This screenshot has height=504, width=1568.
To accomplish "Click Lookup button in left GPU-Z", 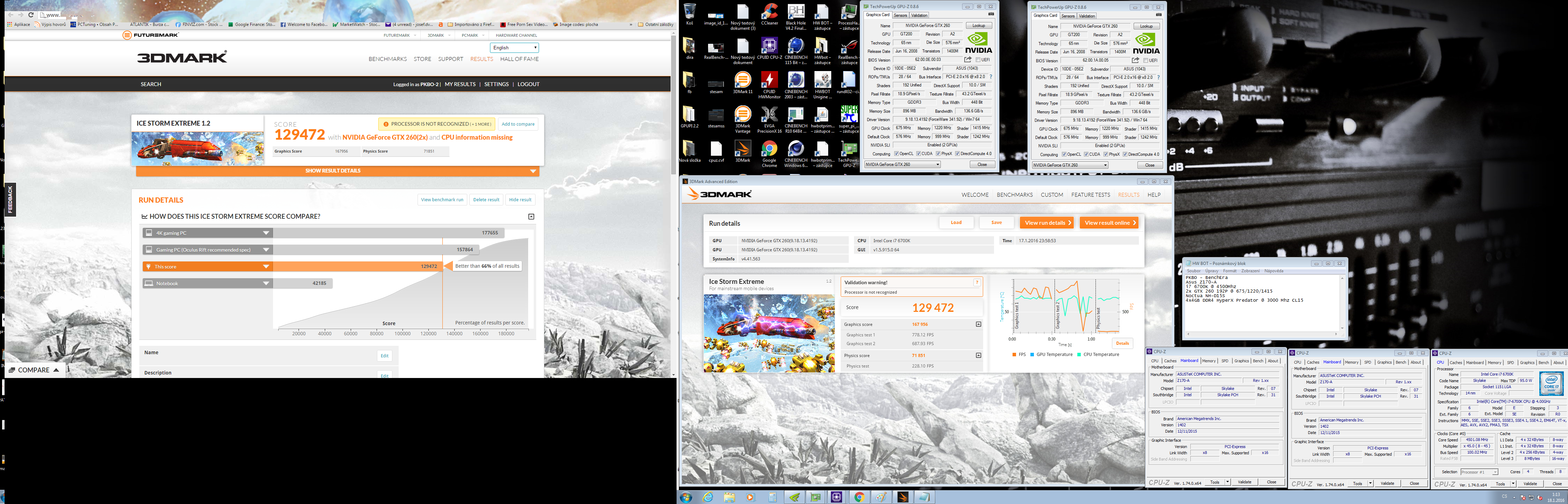I will pyautogui.click(x=978, y=26).
